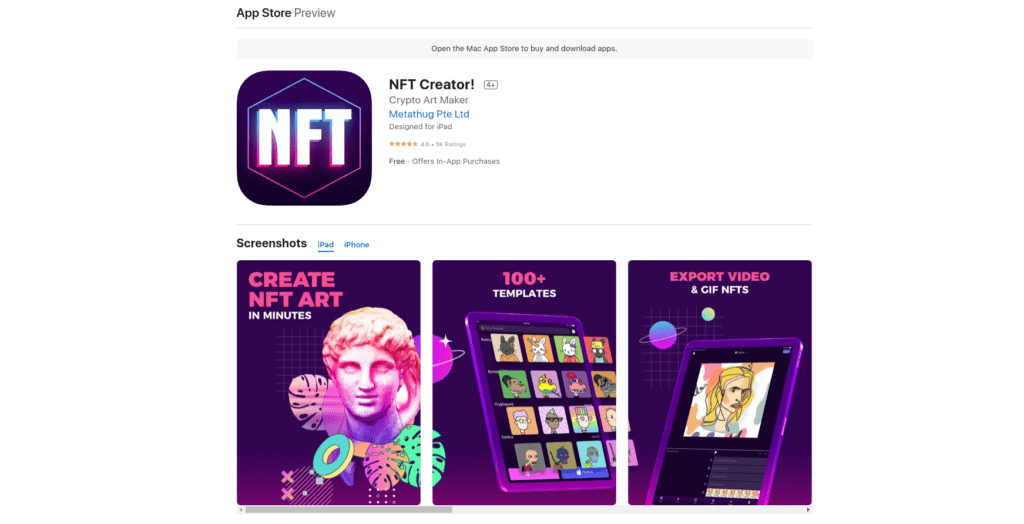The width and height of the screenshot is (1024, 524).
Task: Switch to the iPhone screenshots tab
Action: (357, 244)
